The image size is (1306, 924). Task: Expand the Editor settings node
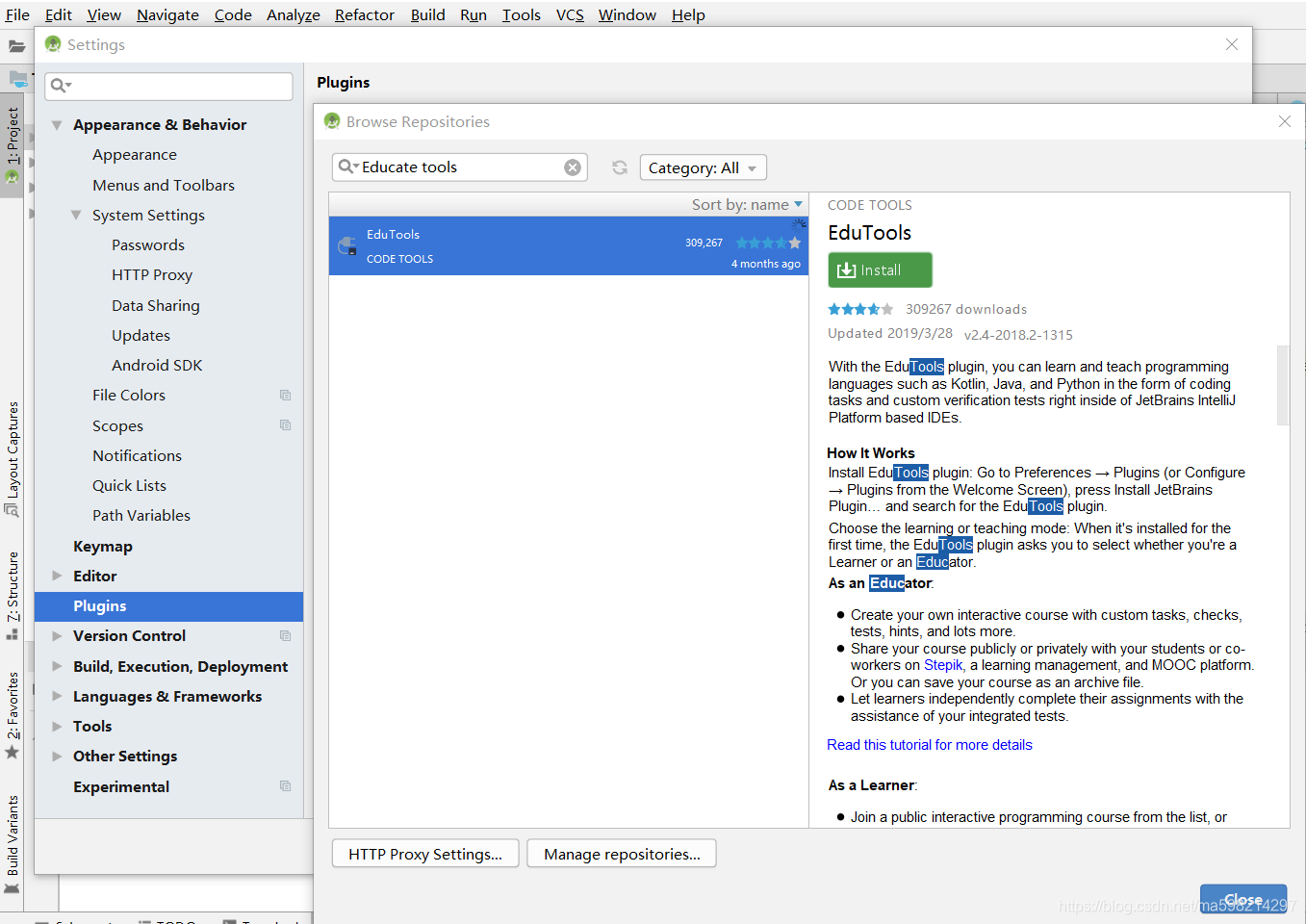click(x=57, y=576)
